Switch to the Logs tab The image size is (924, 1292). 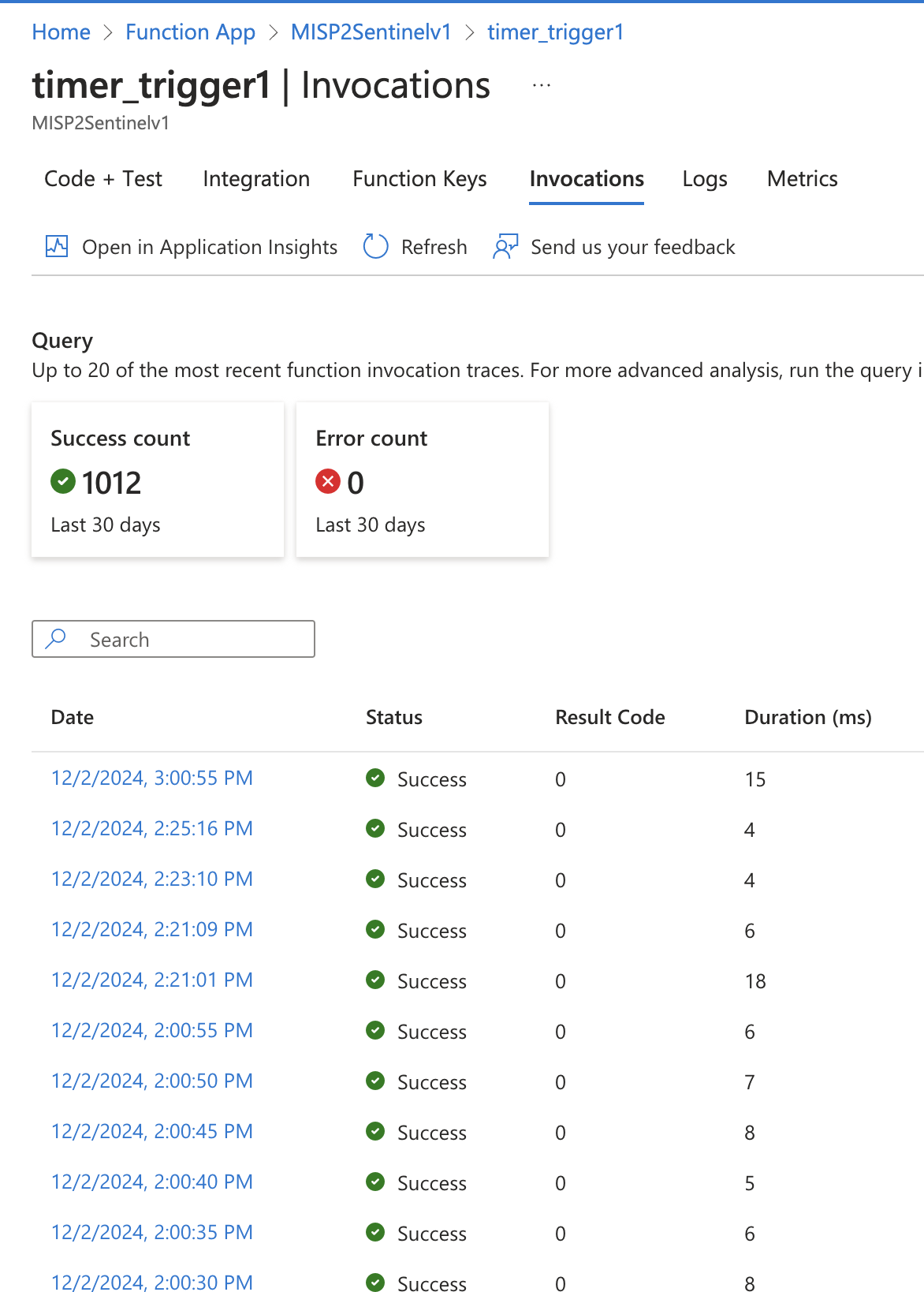705,179
